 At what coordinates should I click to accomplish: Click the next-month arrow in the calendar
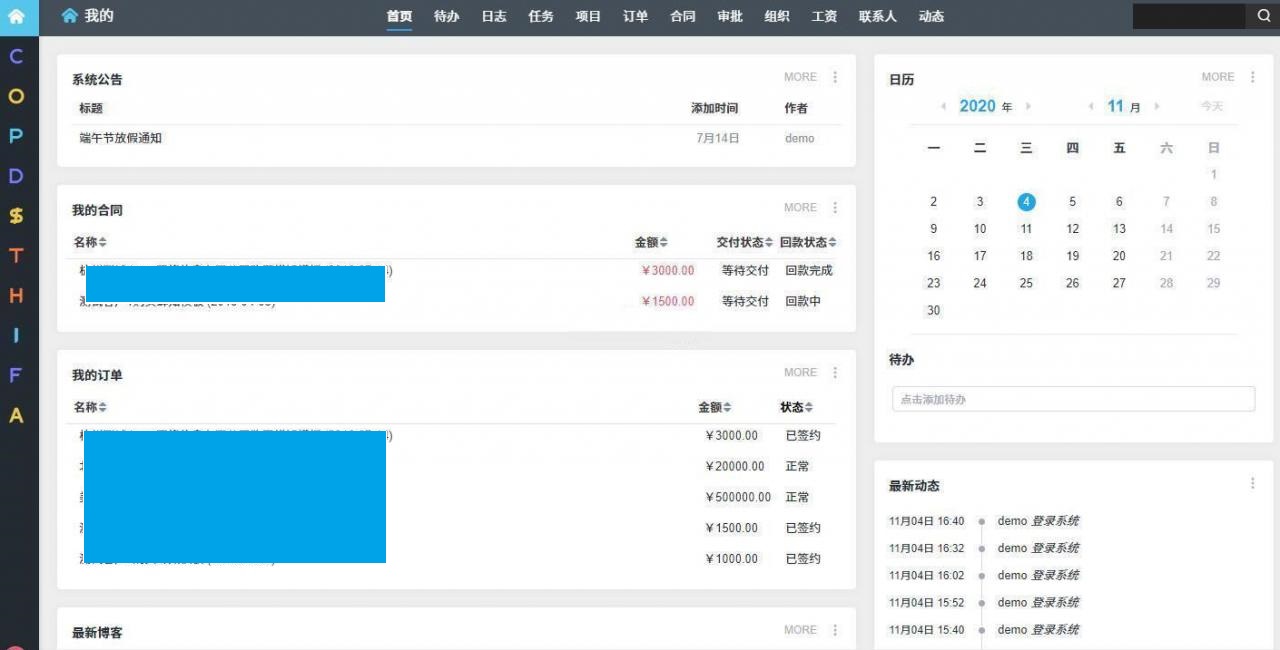(1156, 106)
